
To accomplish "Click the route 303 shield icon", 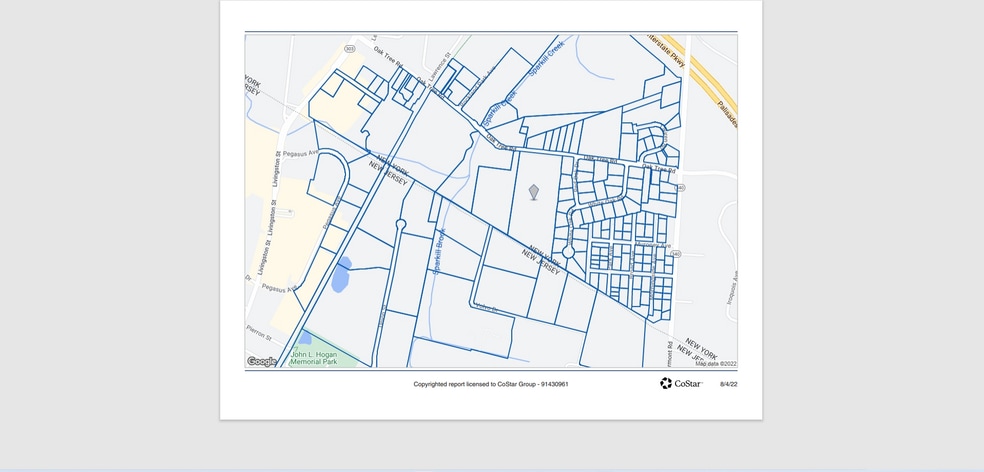I will [x=349, y=48].
